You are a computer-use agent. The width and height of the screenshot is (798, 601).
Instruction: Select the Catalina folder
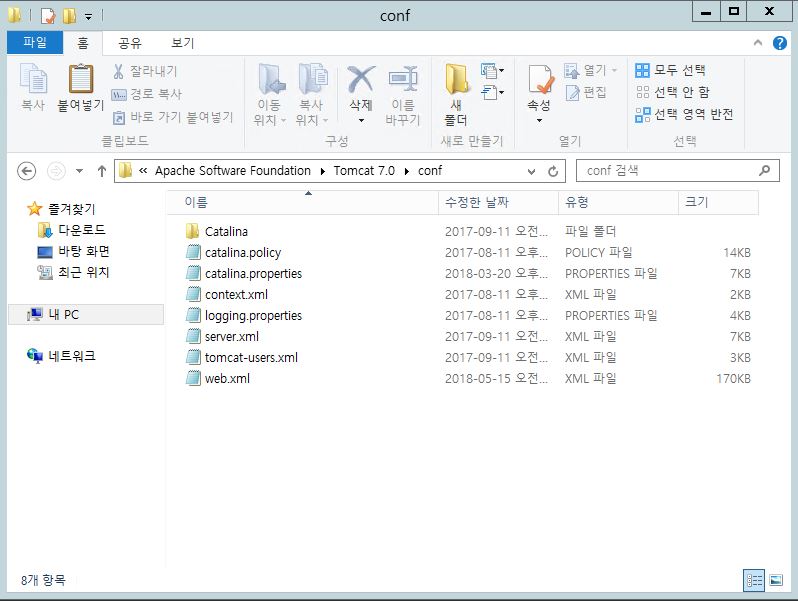coord(226,232)
